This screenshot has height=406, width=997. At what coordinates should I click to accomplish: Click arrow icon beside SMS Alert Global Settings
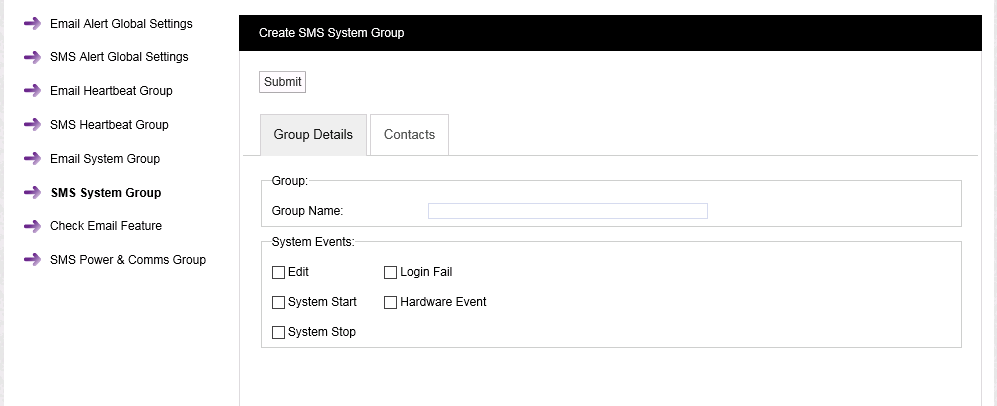point(32,58)
